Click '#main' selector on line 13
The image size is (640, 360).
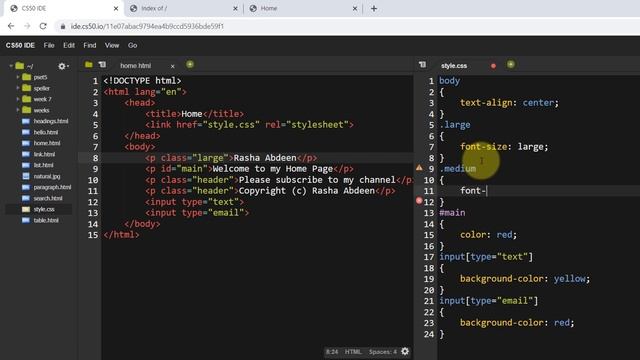[452, 213]
